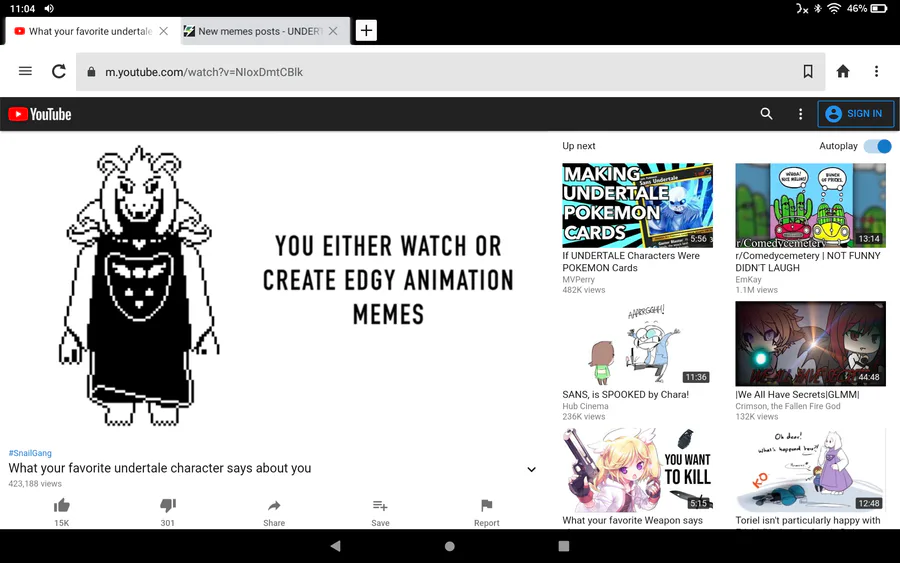The height and width of the screenshot is (563, 900).
Task: Open browser three-dot overflow menu
Action: tap(876, 71)
